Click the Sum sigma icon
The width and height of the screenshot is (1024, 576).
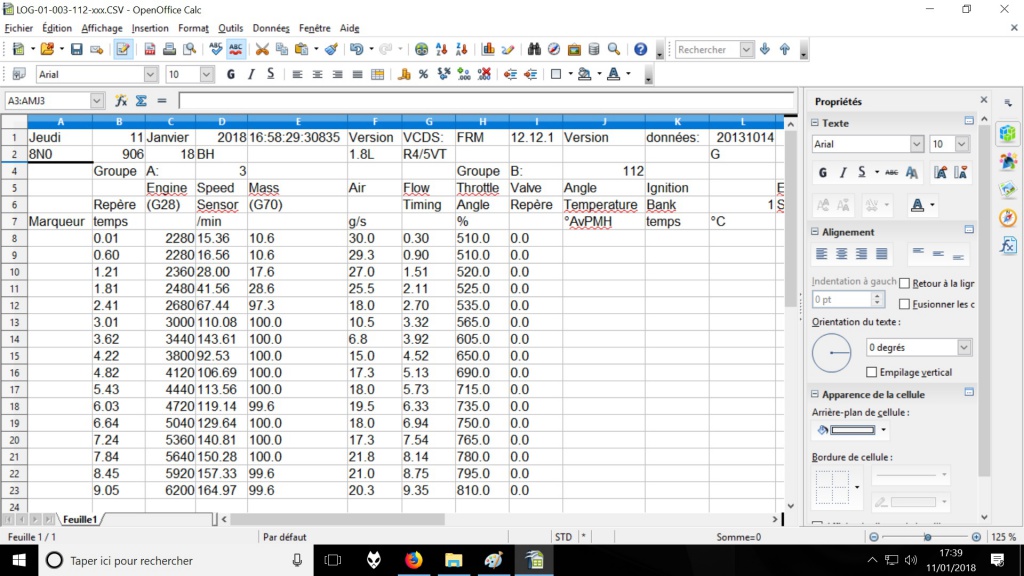pos(141,101)
